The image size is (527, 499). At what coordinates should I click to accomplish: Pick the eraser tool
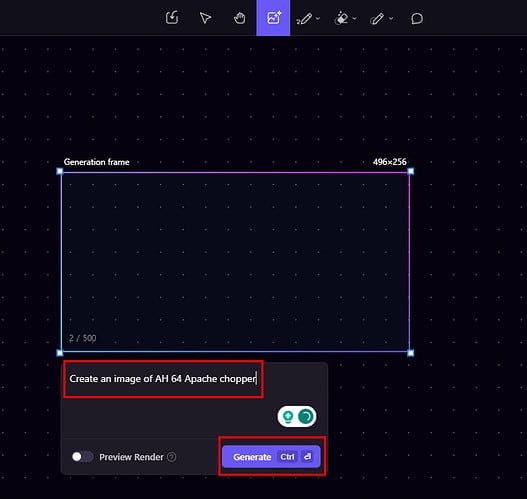pyautogui.click(x=341, y=18)
